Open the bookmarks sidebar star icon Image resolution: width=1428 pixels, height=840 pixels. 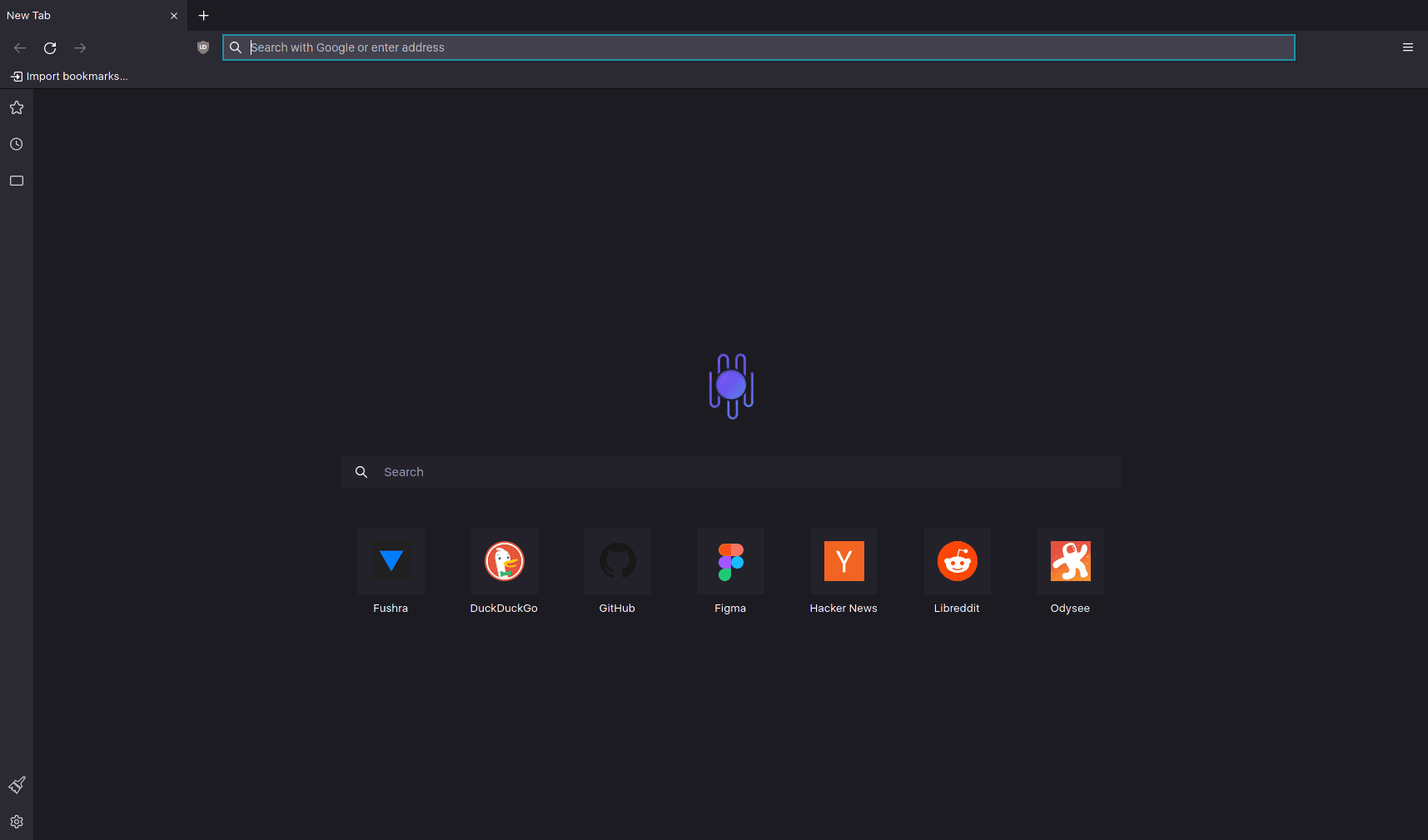[x=17, y=107]
